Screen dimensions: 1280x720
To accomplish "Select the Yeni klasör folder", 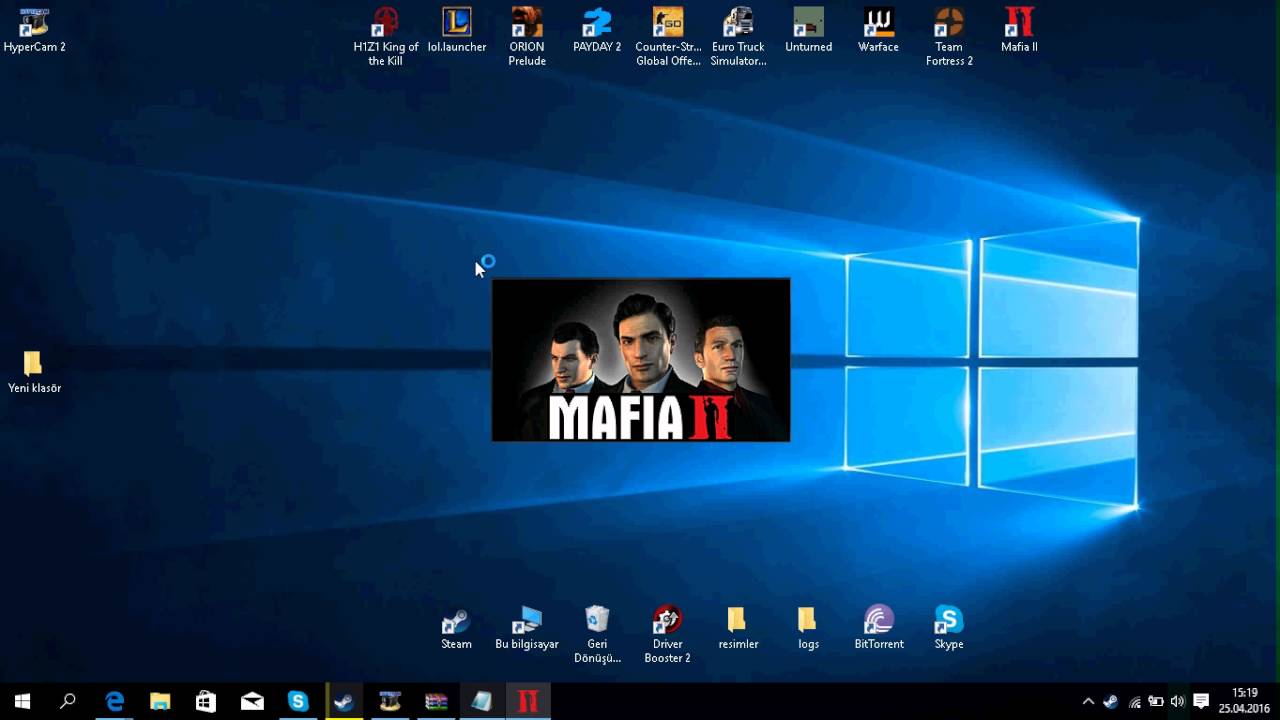I will (34, 372).
